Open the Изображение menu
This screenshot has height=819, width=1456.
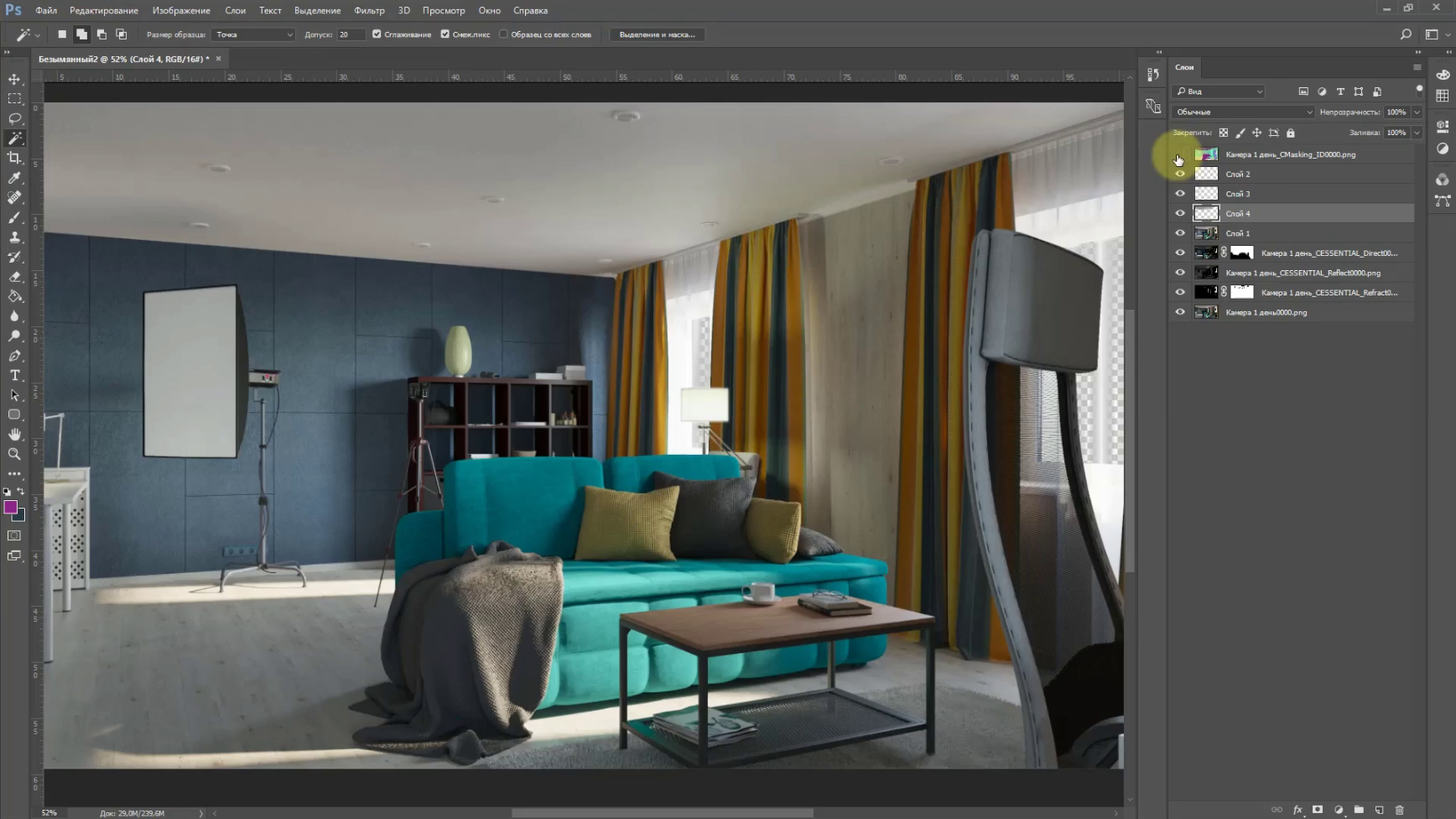tap(181, 10)
